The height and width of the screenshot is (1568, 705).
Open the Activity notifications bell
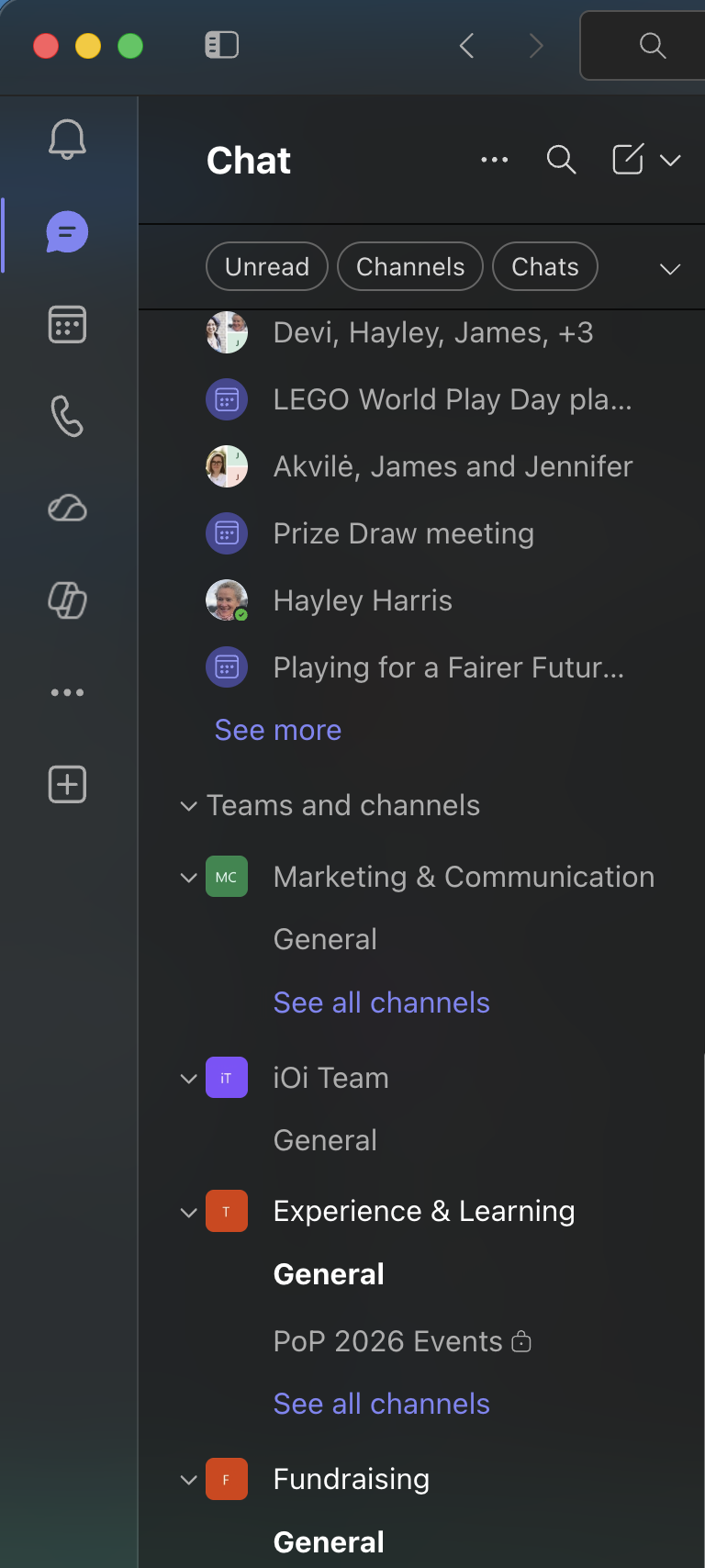(67, 140)
